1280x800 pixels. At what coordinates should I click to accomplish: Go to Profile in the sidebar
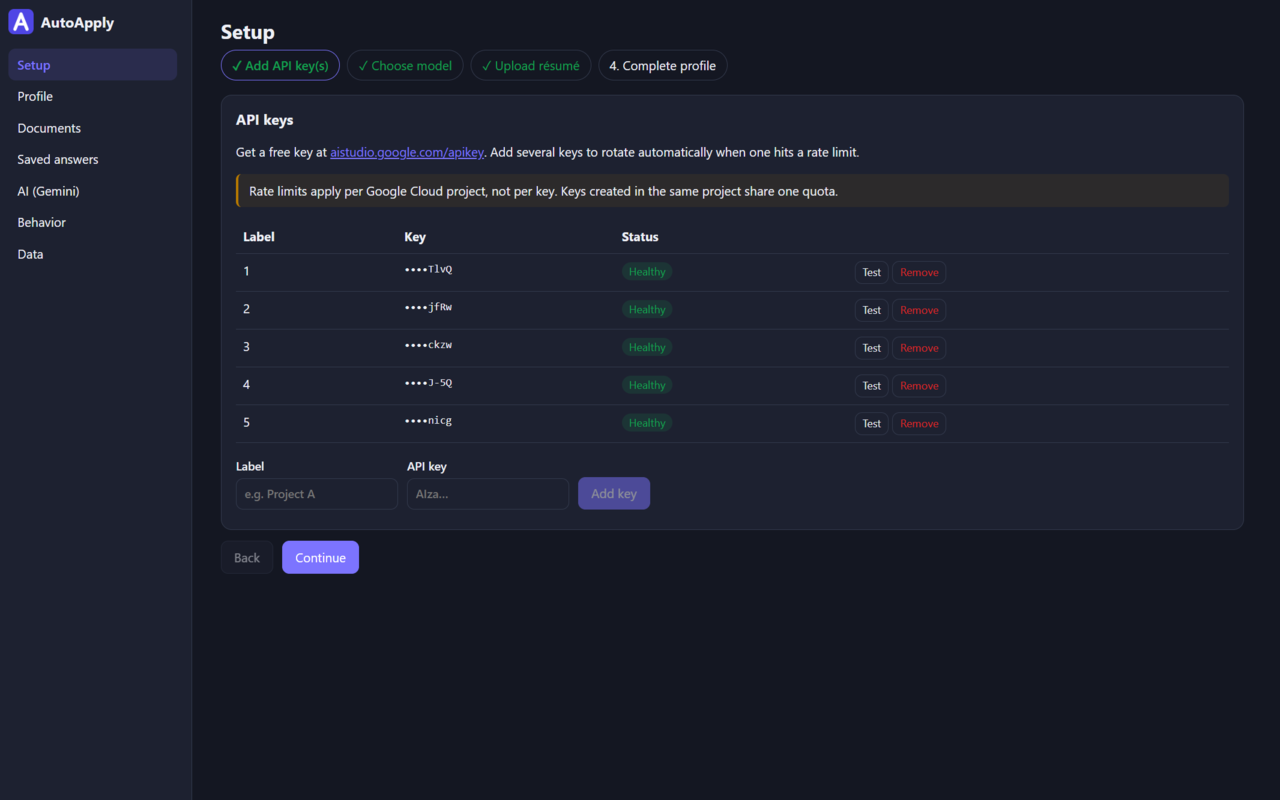(93, 96)
